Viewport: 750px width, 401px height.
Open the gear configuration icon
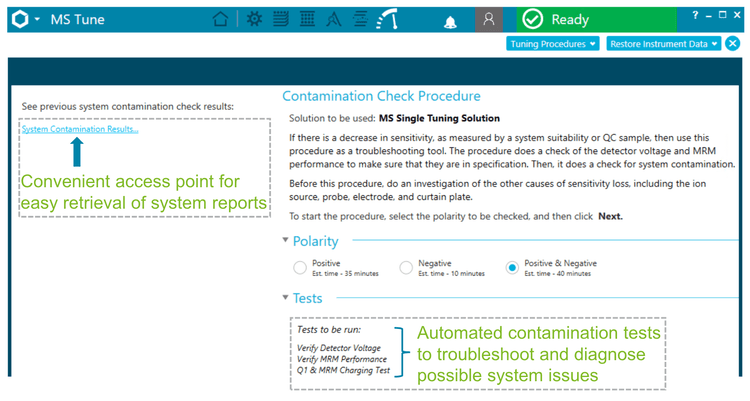click(x=254, y=20)
